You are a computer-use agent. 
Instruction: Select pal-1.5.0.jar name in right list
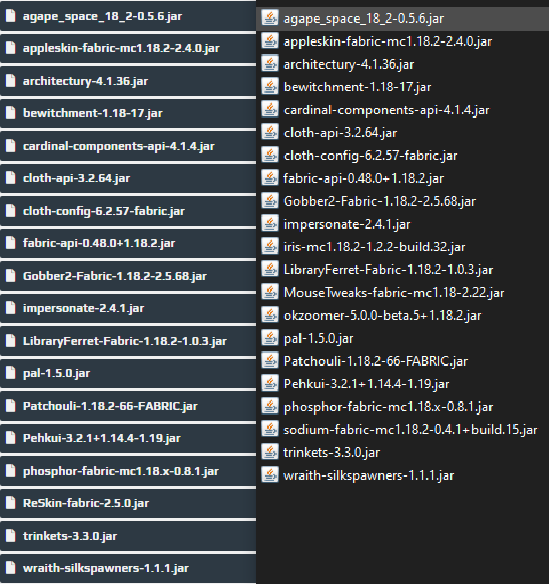[318, 339]
